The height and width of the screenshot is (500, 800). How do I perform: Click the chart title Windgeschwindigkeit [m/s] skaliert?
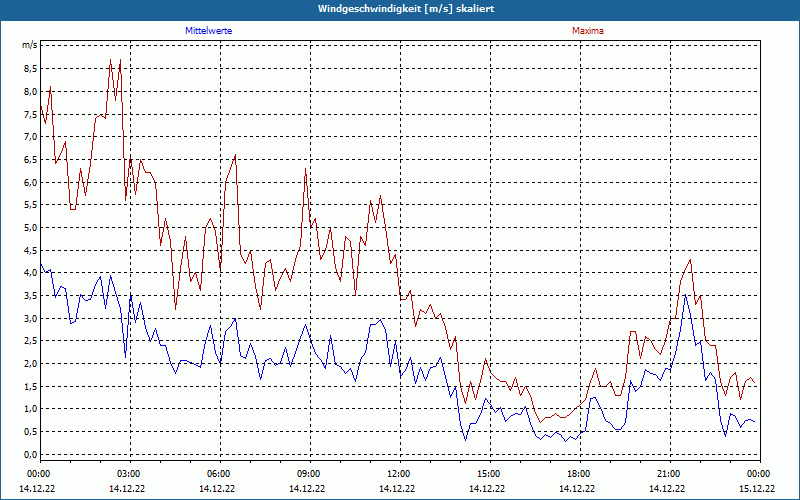(406, 9)
